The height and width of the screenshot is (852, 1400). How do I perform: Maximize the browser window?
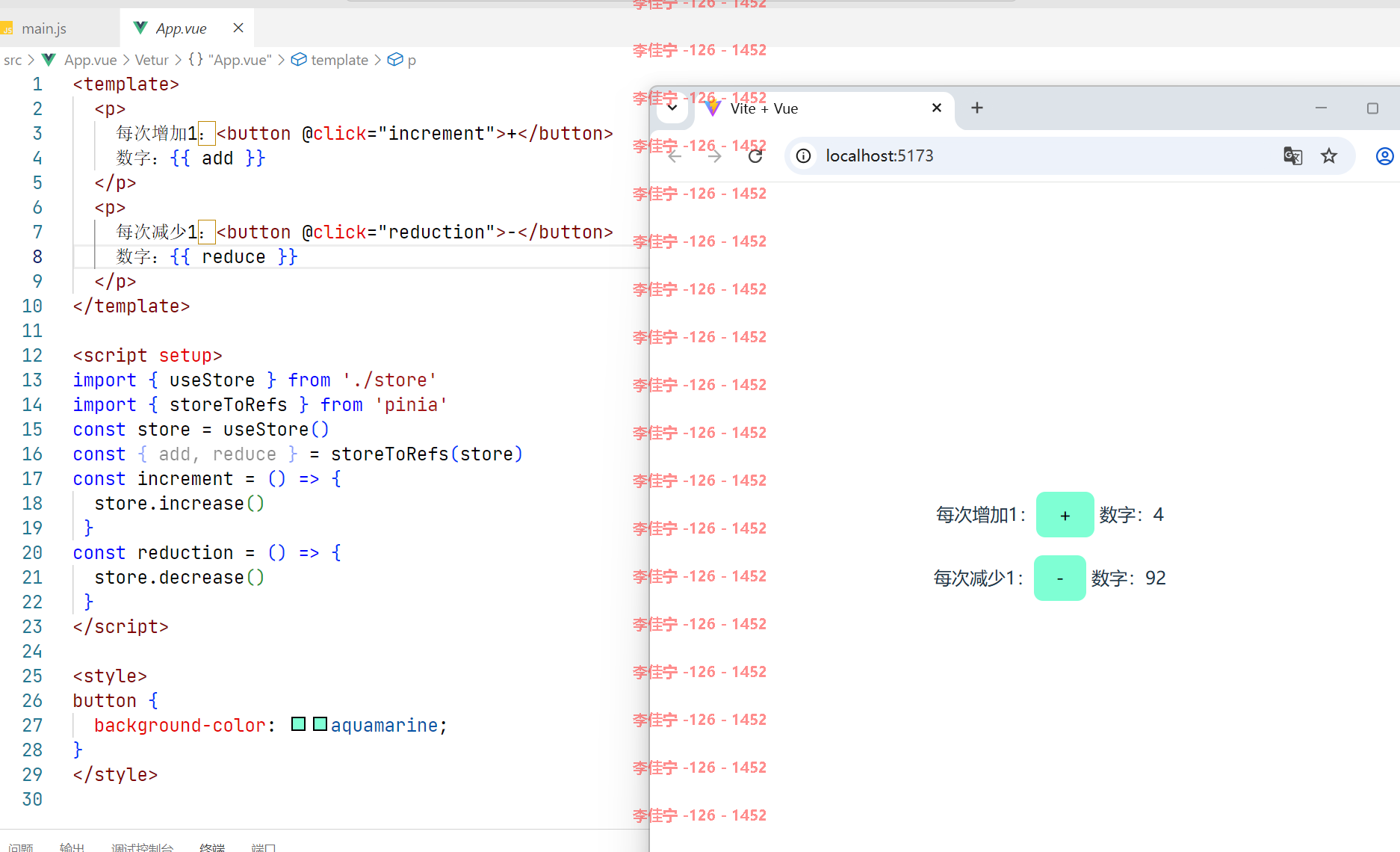point(1372,108)
